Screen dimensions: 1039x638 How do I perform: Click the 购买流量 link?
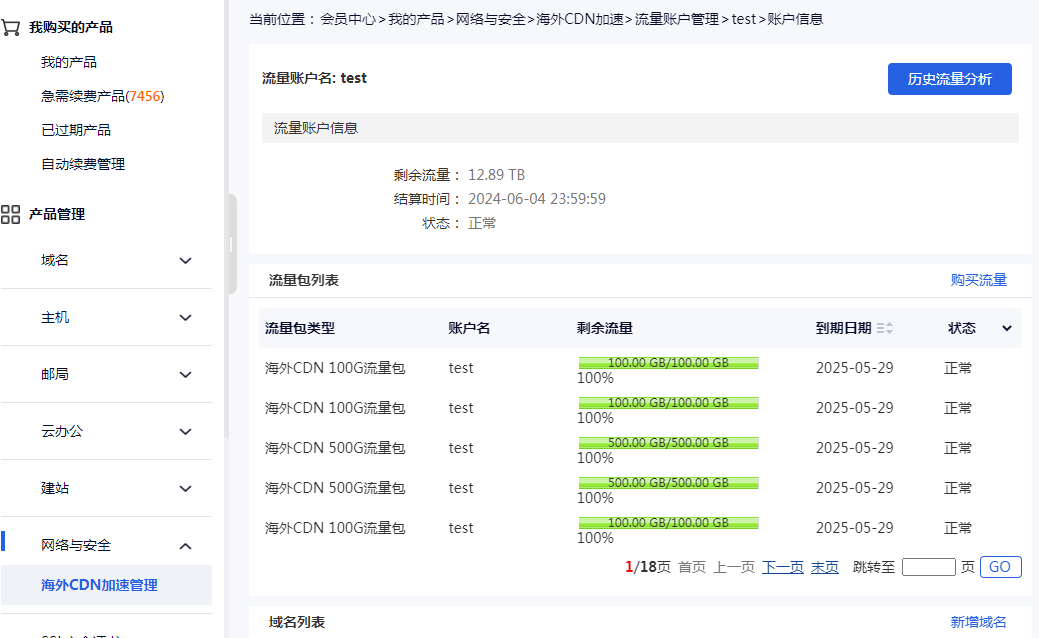pyautogui.click(x=978, y=280)
